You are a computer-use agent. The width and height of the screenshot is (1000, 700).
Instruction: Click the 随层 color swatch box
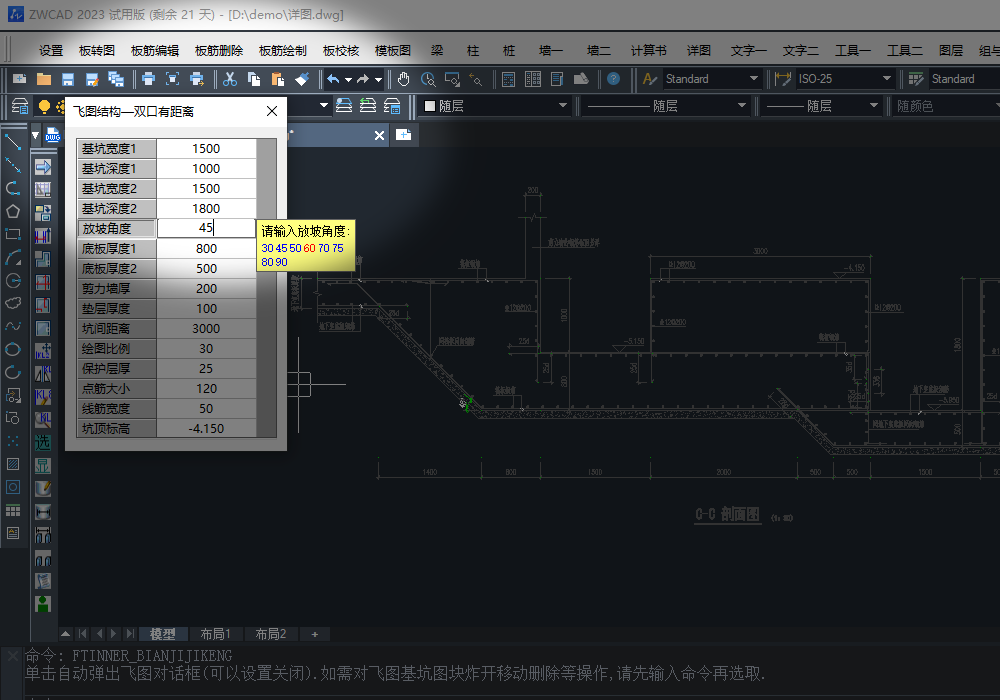(430, 106)
